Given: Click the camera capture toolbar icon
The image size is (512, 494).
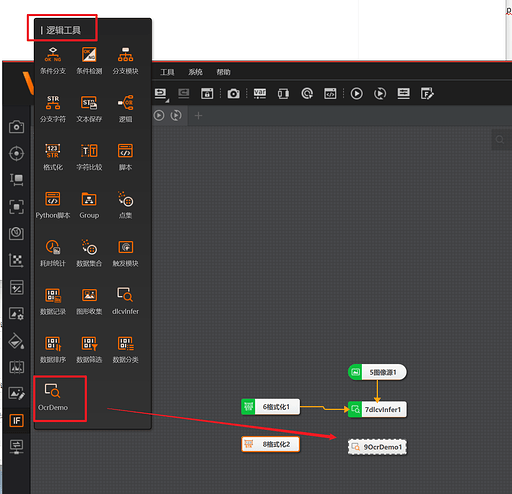Looking at the screenshot, I should (x=233, y=94).
